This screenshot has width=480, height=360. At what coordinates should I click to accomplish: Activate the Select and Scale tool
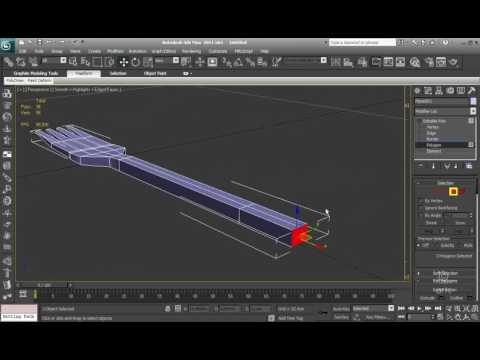point(148,62)
